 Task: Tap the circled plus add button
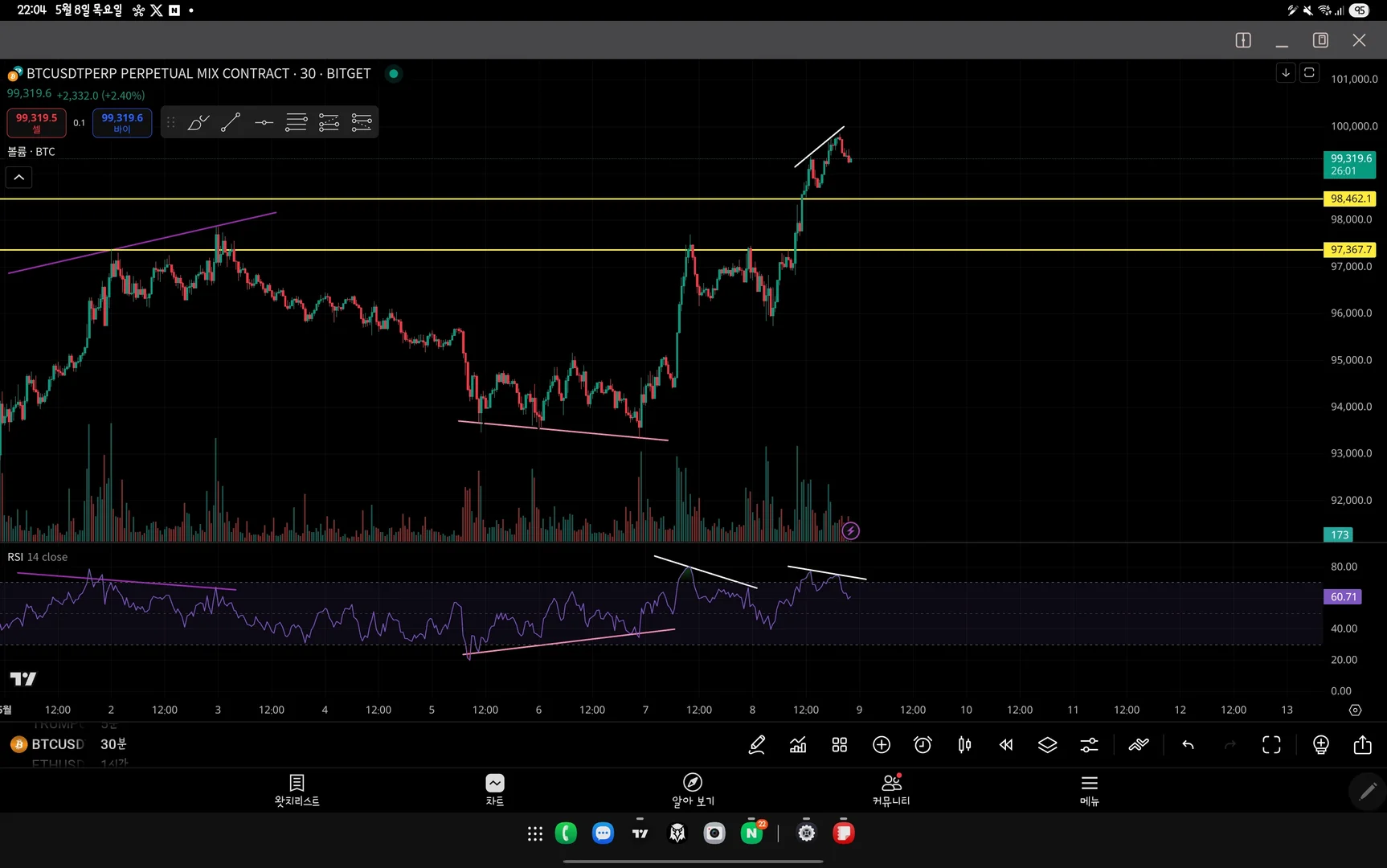(882, 745)
